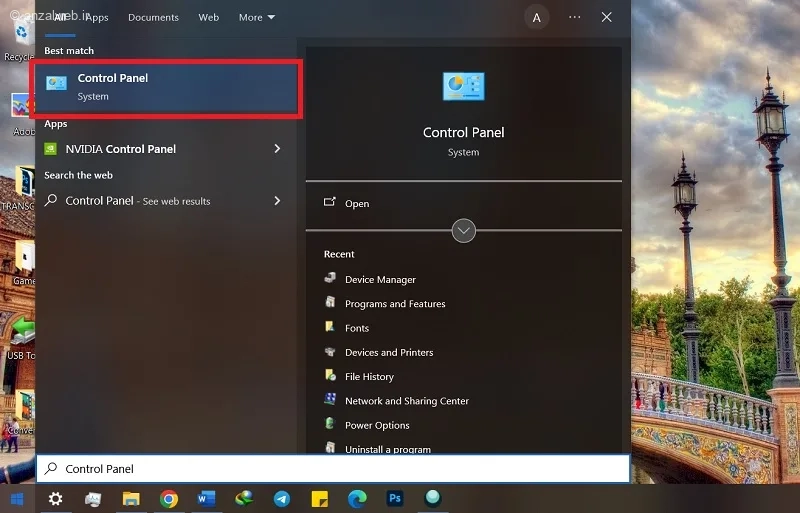The image size is (800, 513).
Task: Open the Control Panel best match result
Action: [x=166, y=88]
